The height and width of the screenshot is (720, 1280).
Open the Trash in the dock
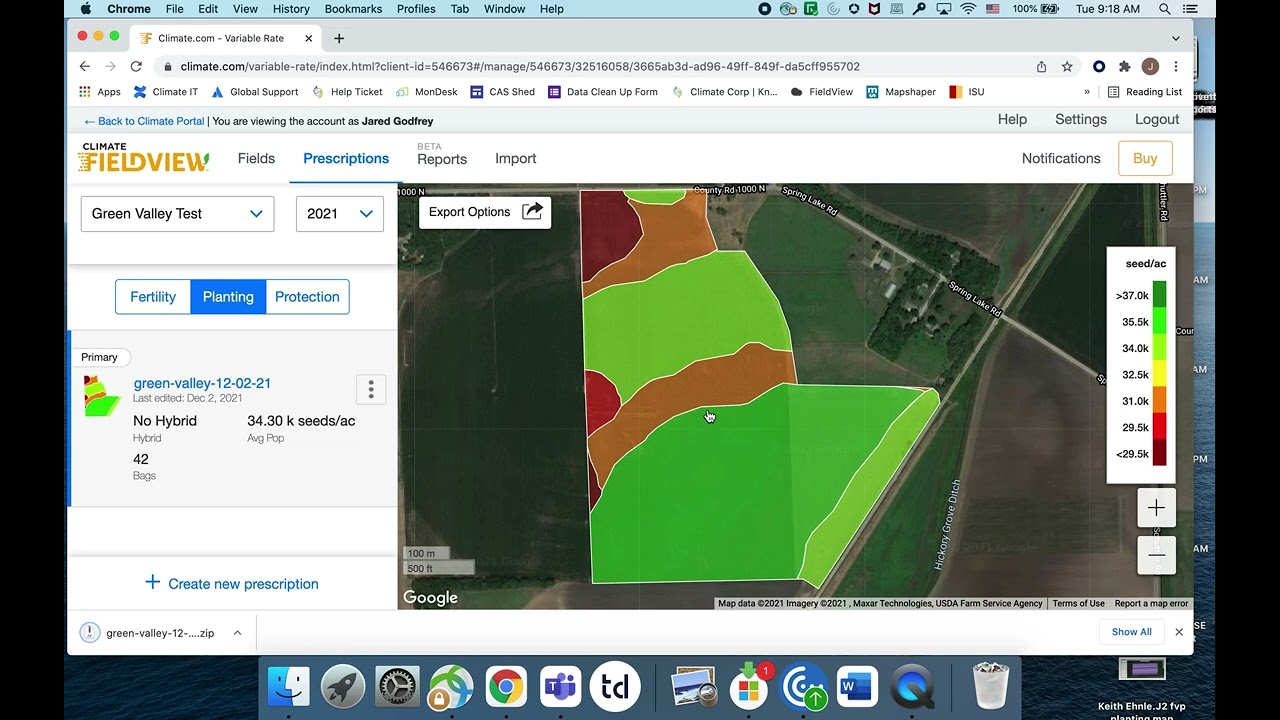click(x=991, y=687)
